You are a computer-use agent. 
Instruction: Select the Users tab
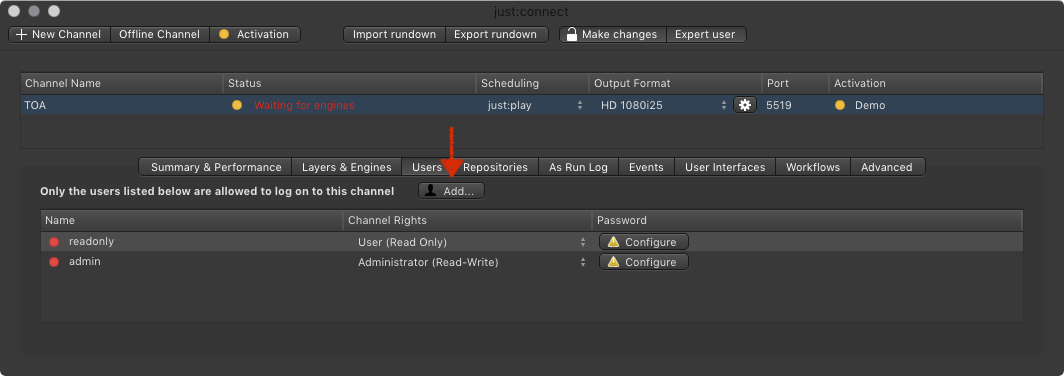coord(427,167)
